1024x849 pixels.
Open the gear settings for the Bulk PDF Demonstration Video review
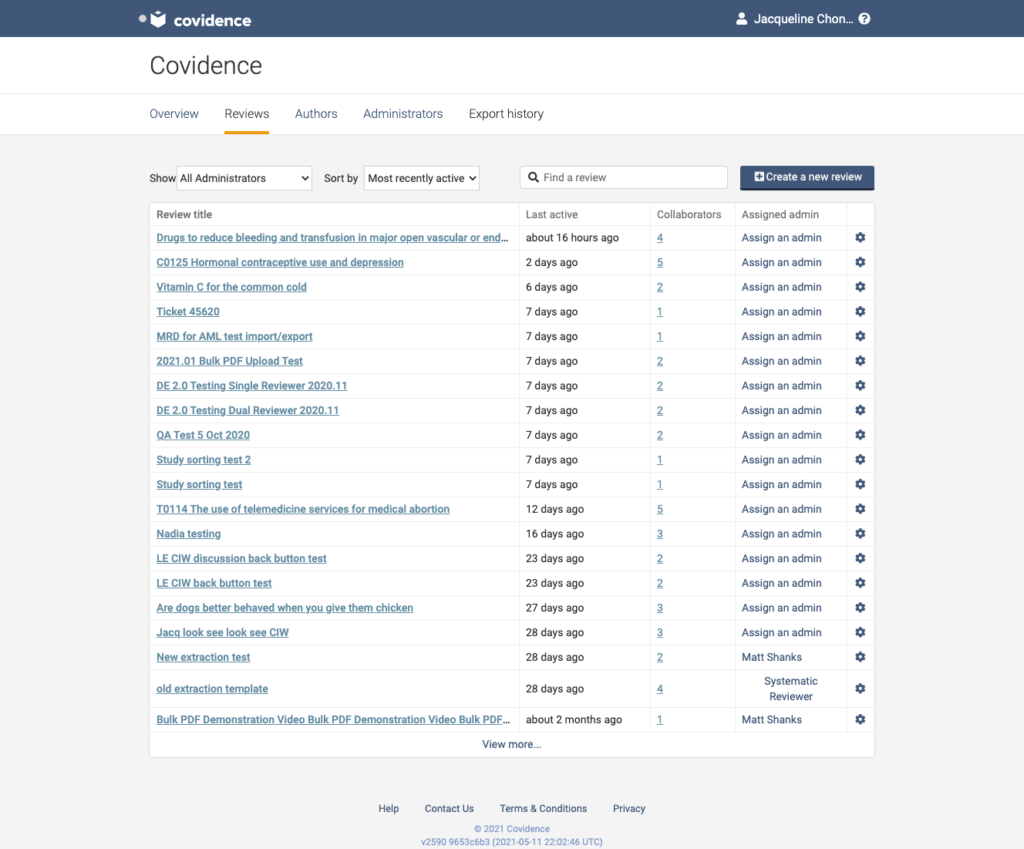click(x=860, y=719)
